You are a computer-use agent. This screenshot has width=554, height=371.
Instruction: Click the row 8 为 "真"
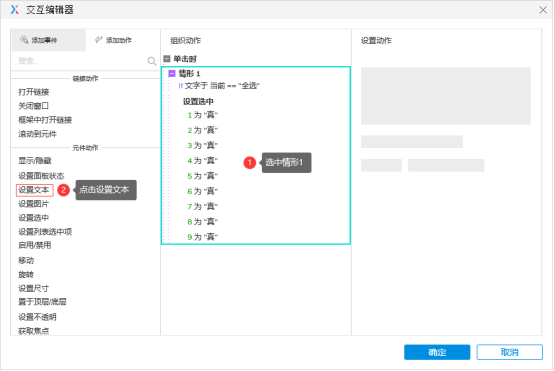click(202, 222)
